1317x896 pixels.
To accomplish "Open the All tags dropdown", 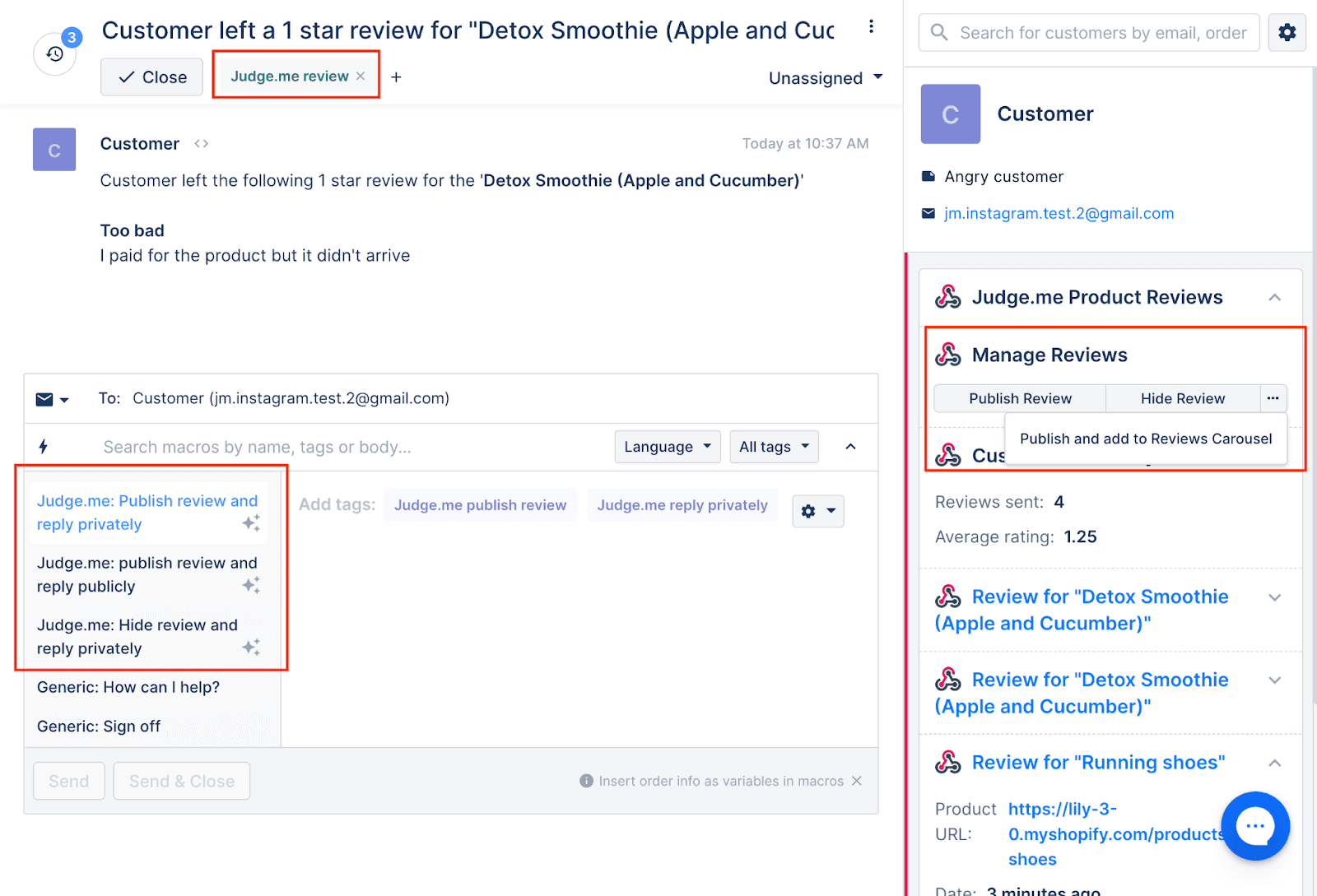I will click(x=774, y=447).
